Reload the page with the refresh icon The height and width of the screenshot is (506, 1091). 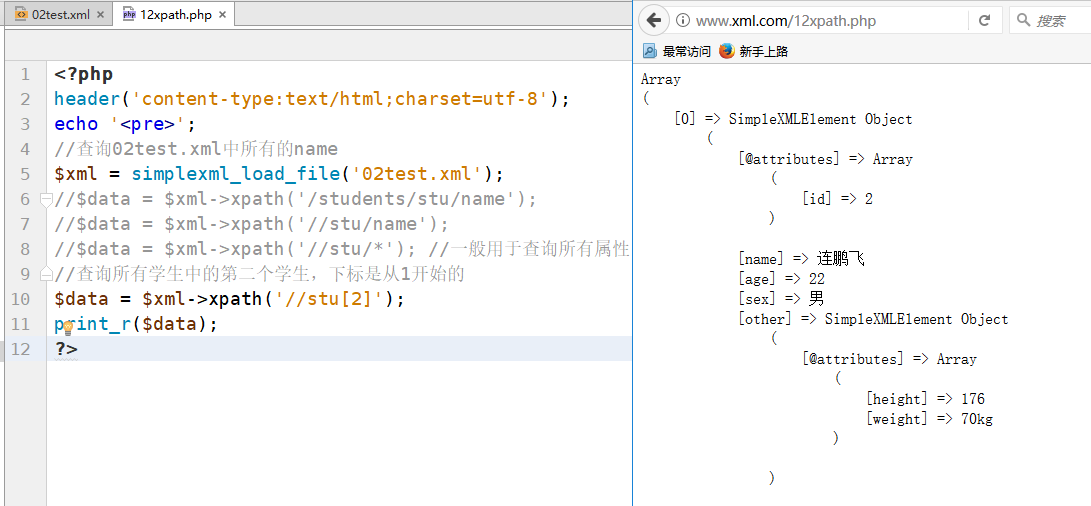[x=984, y=21]
